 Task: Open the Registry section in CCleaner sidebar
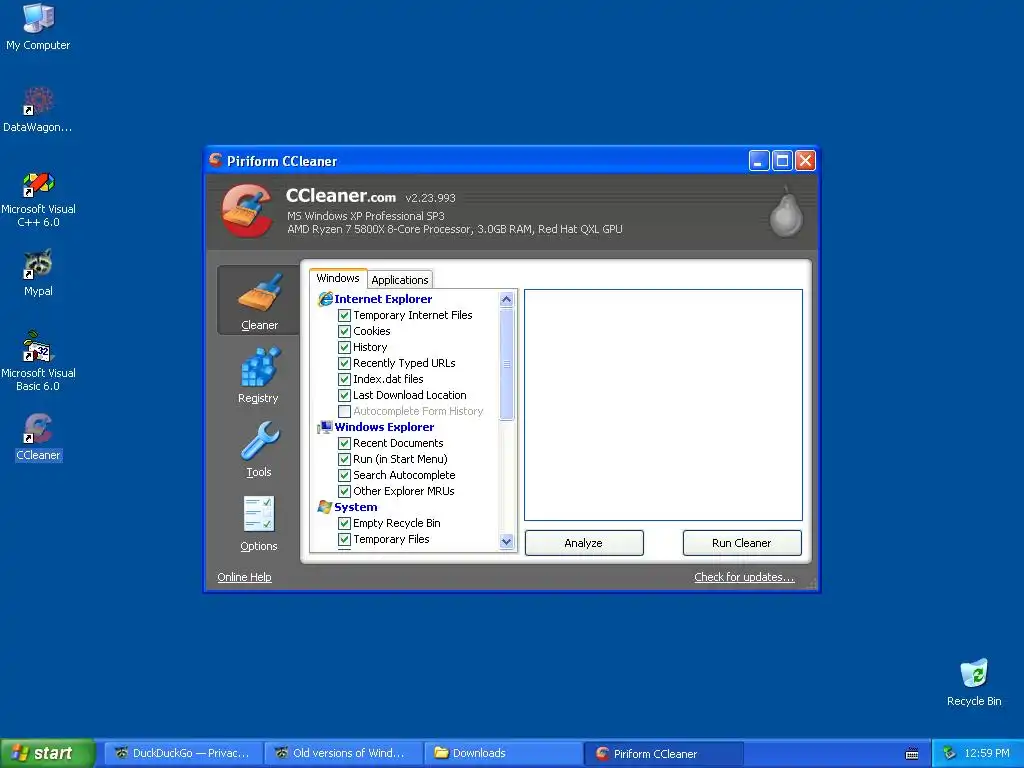[259, 376]
